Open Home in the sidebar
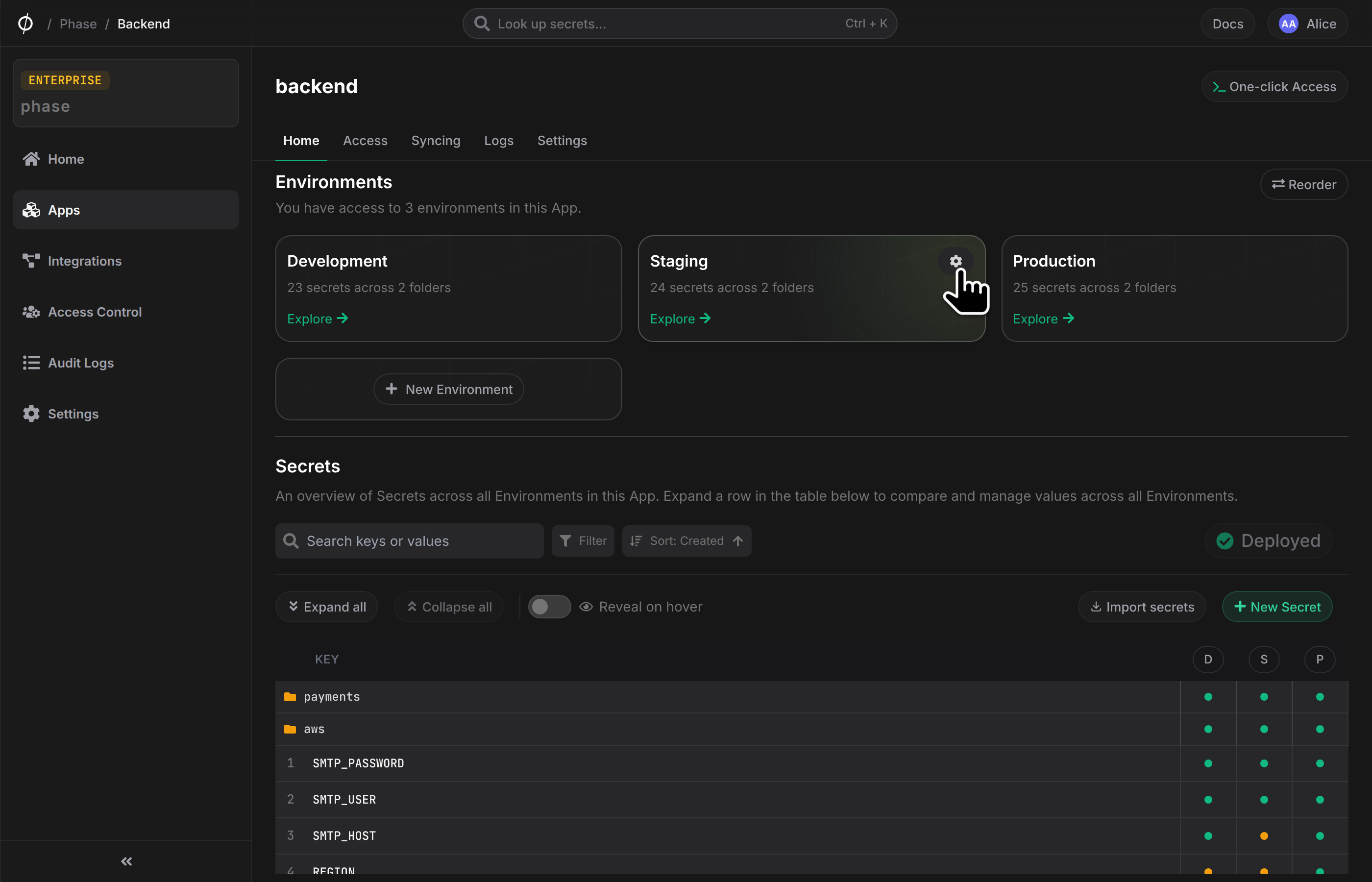The height and width of the screenshot is (882, 1372). tap(125, 159)
